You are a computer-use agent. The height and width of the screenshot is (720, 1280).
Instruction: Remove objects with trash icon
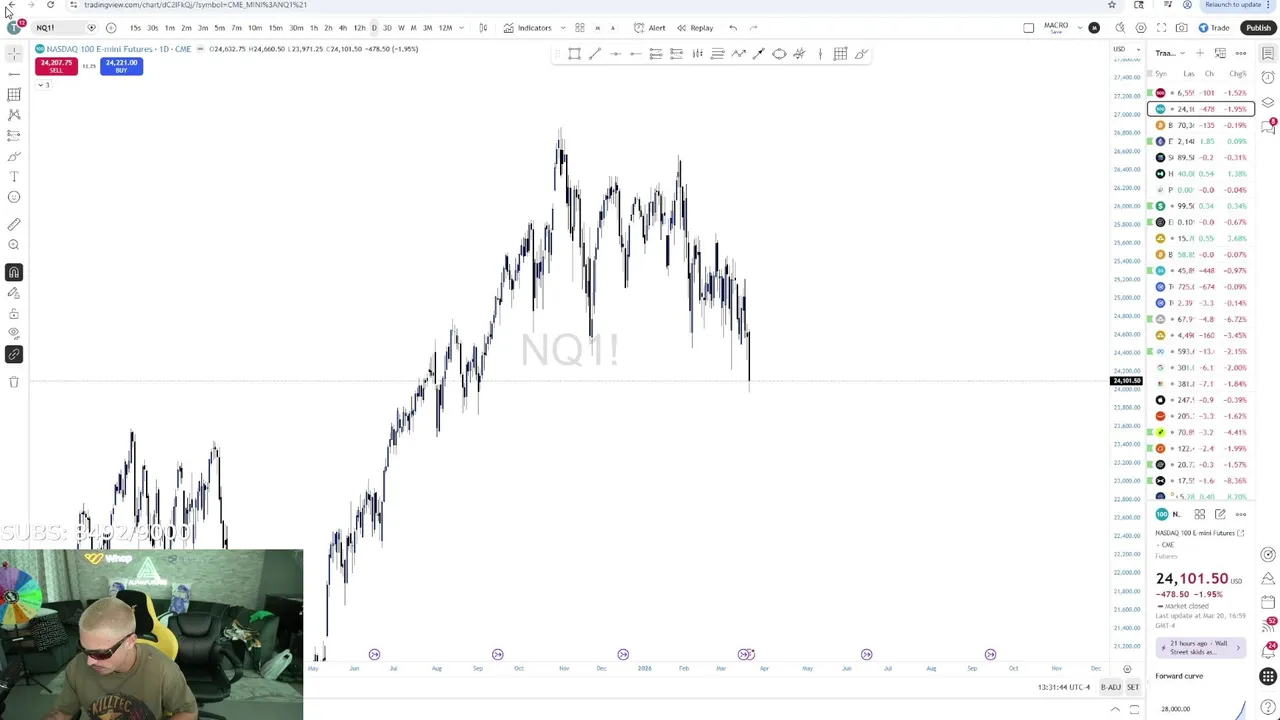coord(14,381)
